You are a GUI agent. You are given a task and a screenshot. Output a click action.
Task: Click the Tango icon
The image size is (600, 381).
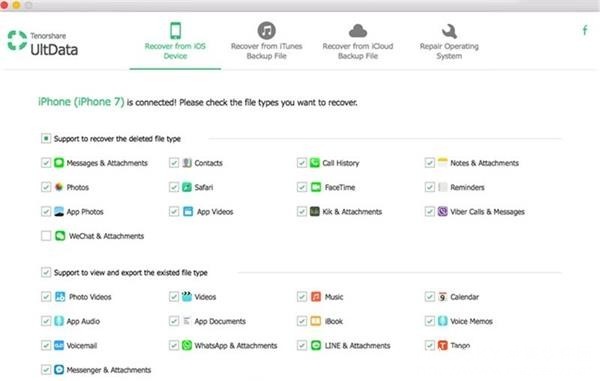tap(442, 345)
